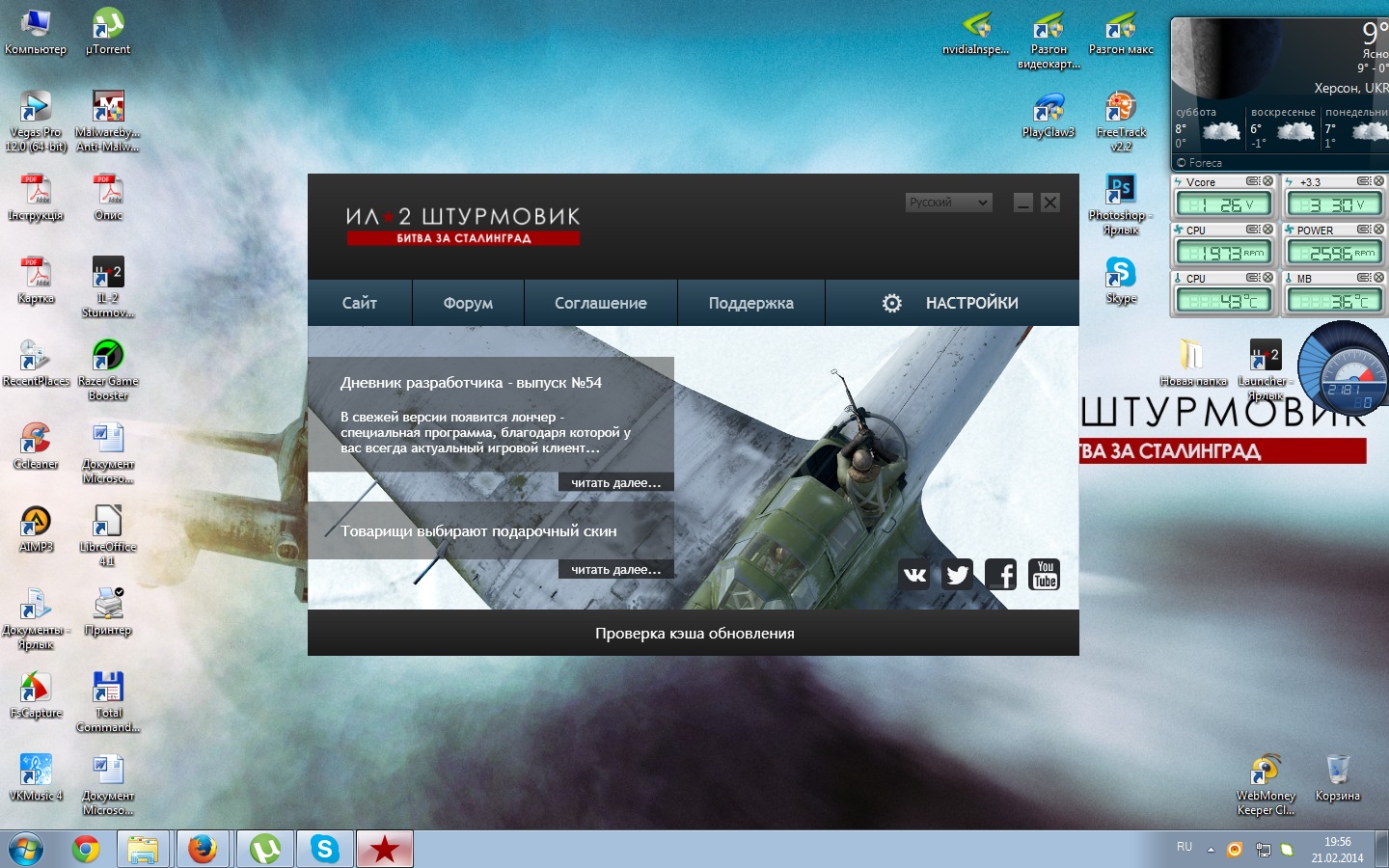Click the settings gear icon in launcher

892,303
